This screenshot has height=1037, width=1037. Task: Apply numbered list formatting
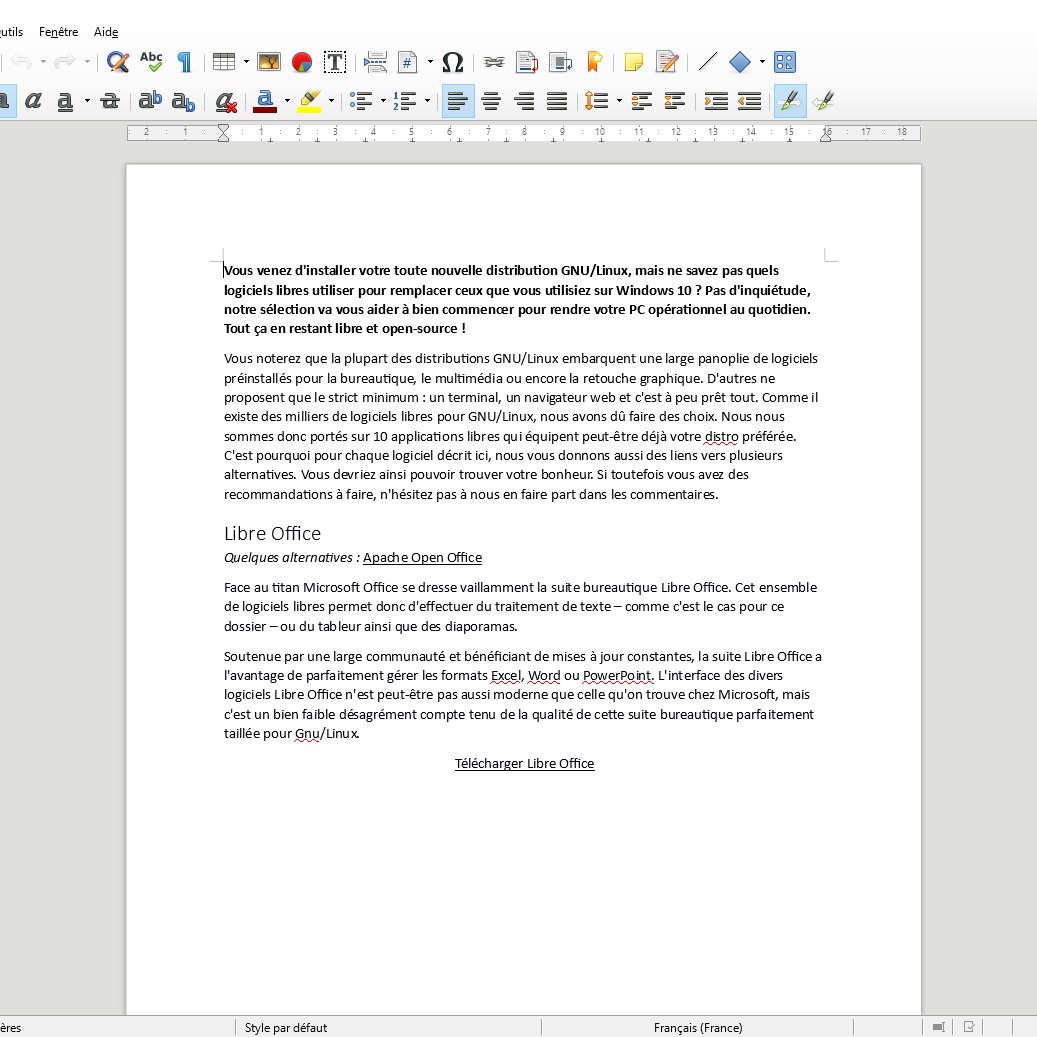(x=405, y=101)
